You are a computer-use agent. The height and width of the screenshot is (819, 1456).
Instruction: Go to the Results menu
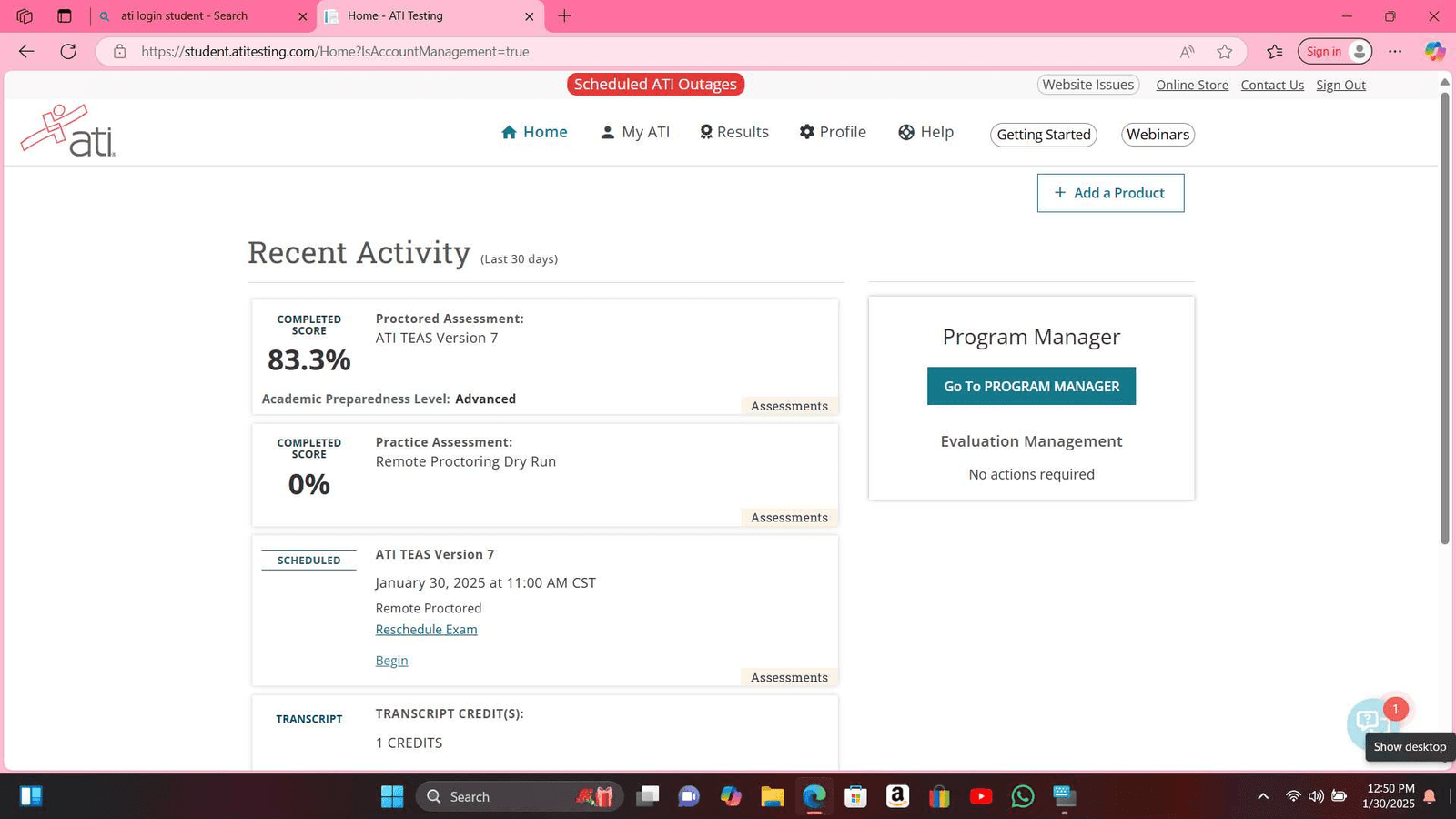pyautogui.click(x=733, y=132)
